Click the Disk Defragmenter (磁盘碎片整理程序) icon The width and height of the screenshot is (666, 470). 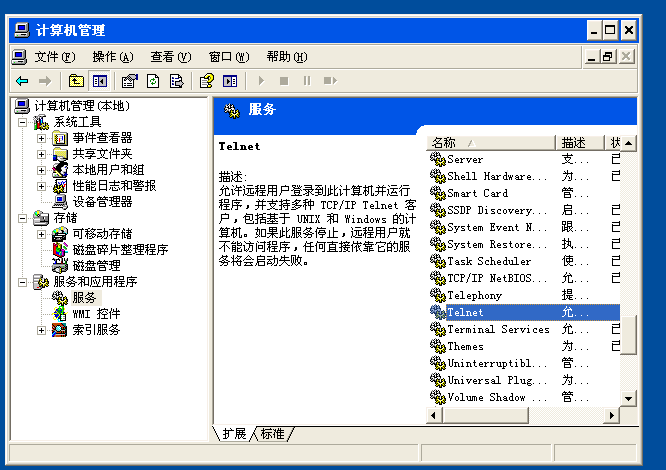coord(60,250)
